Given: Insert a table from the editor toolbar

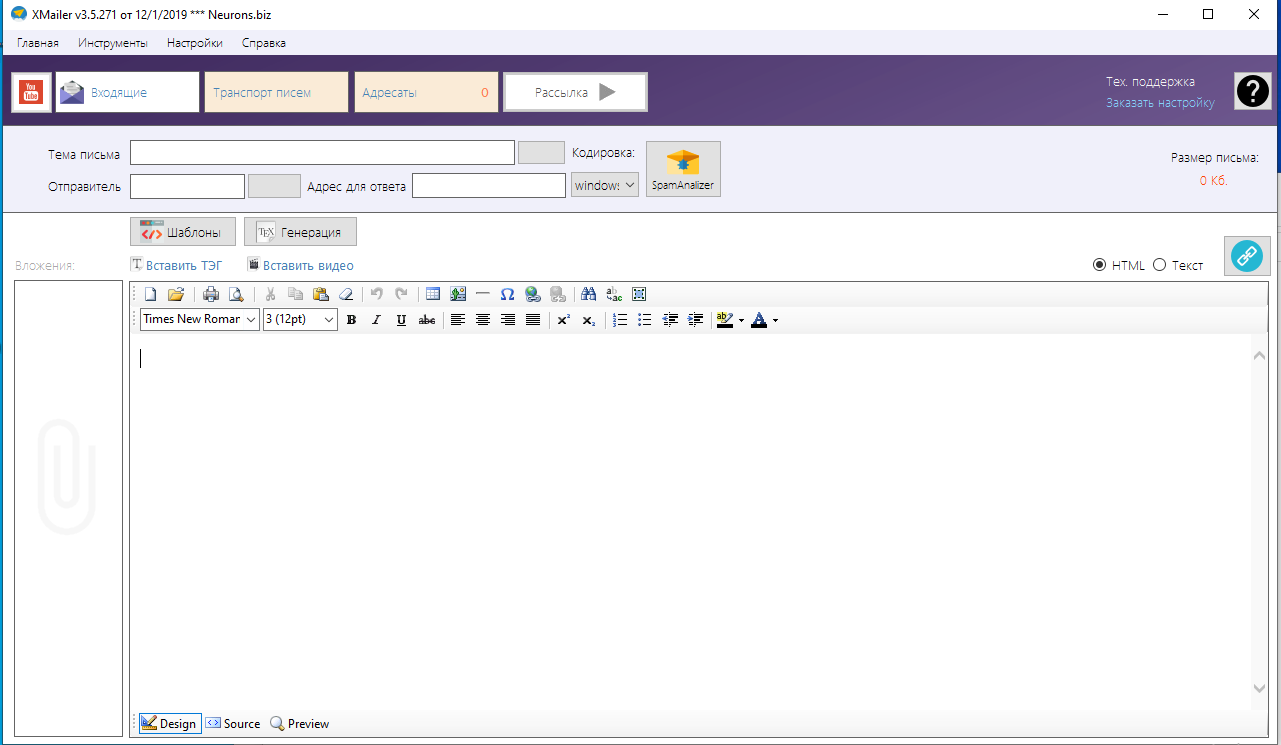Looking at the screenshot, I should coord(433,294).
